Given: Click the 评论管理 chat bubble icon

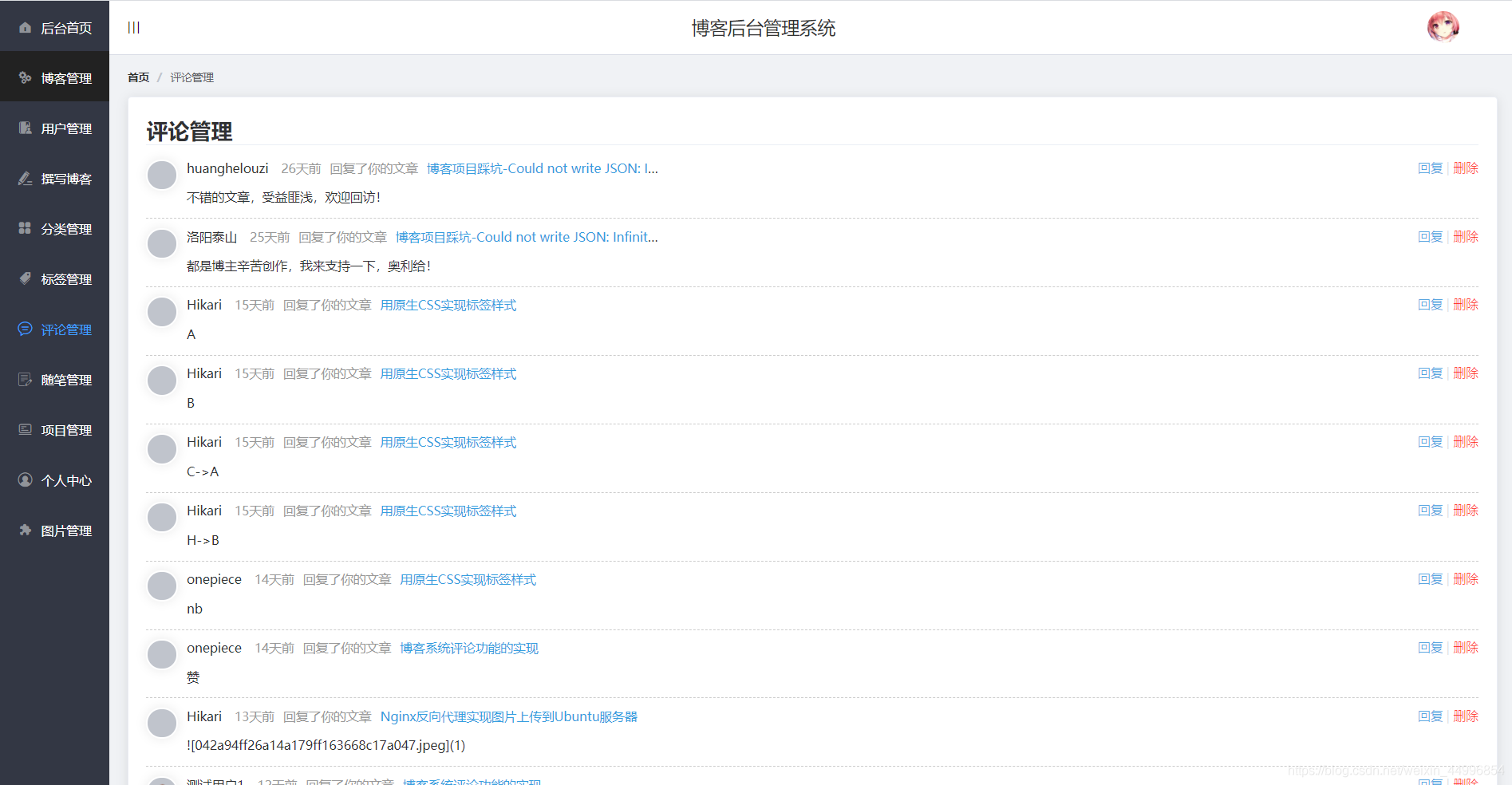Looking at the screenshot, I should coord(25,329).
